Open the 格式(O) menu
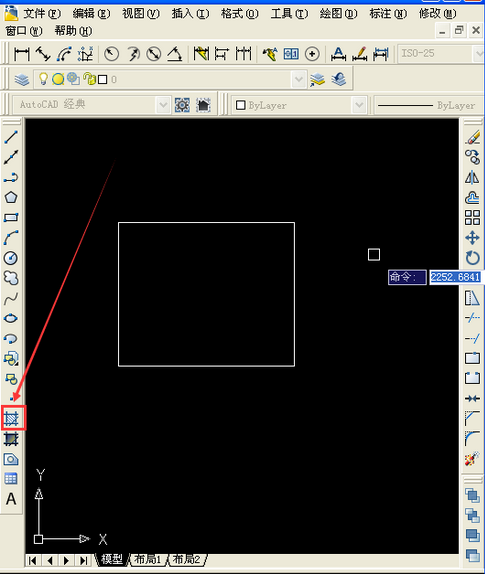Screen dimensions: 485x574 click(240, 14)
